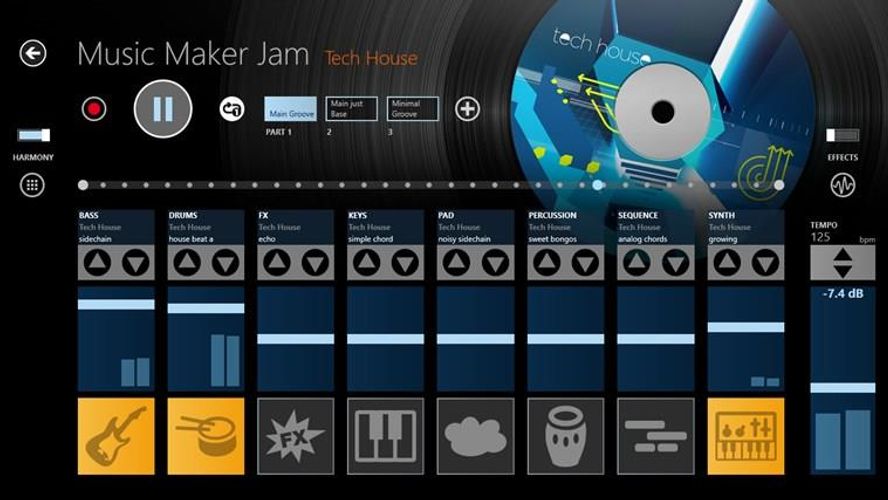Click the master volume slider handle
The height and width of the screenshot is (500, 888).
point(843,388)
